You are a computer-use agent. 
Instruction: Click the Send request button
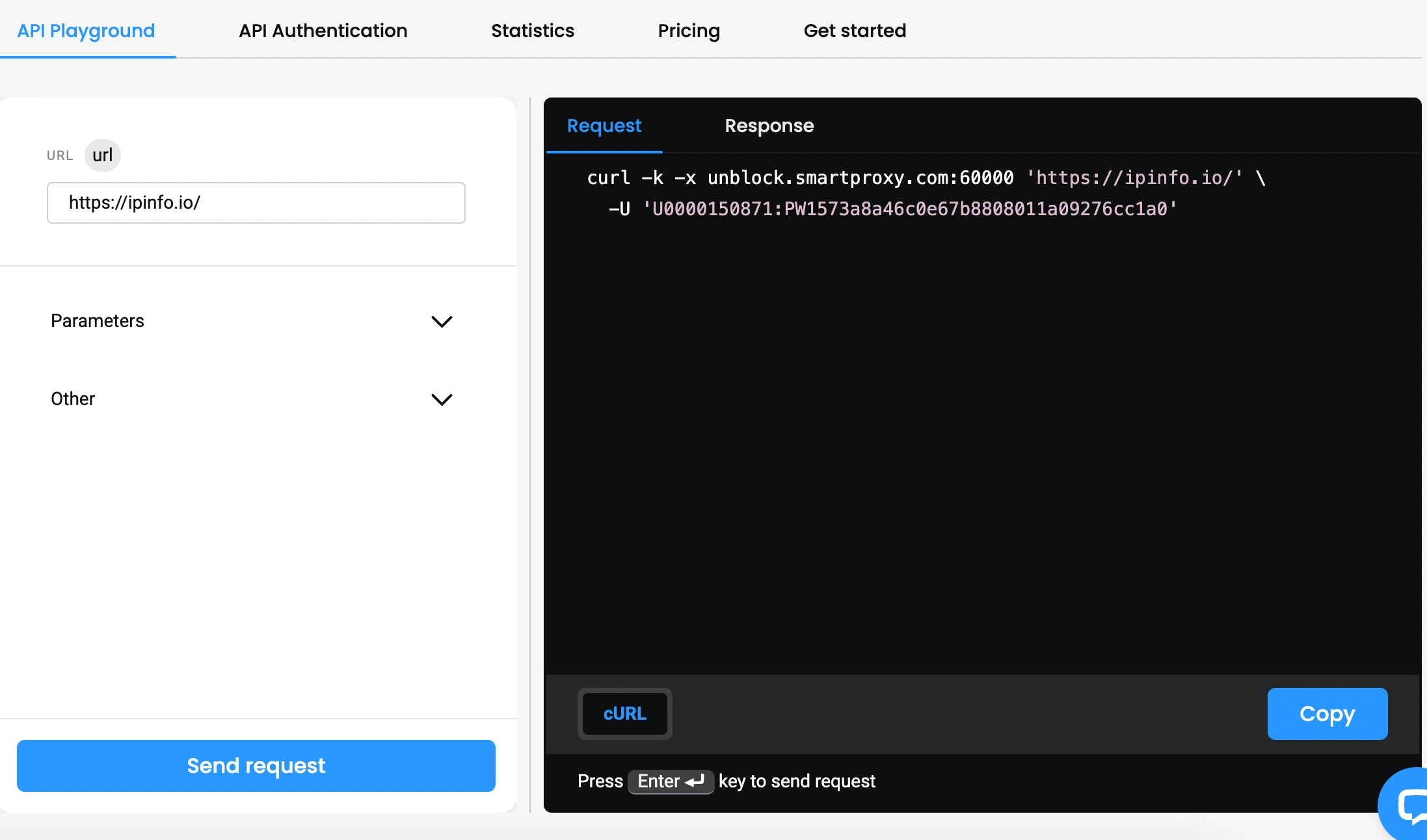256,766
